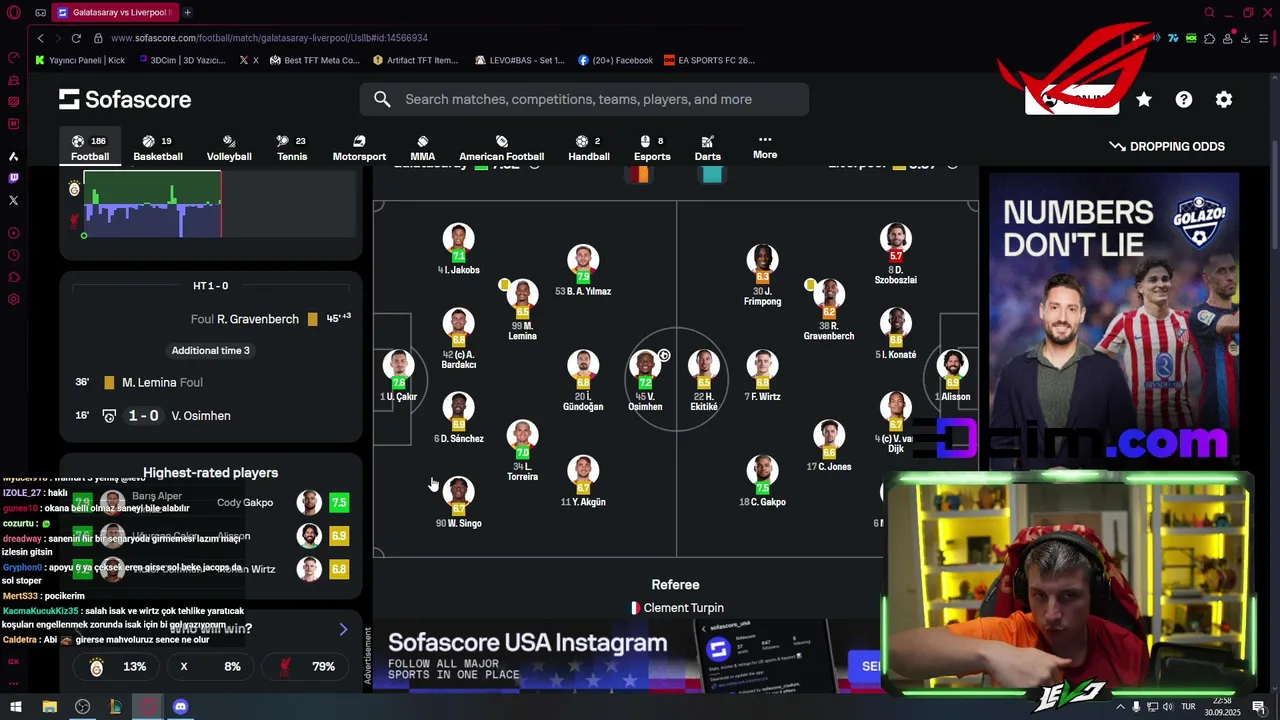Open the American Football tab

[501, 148]
